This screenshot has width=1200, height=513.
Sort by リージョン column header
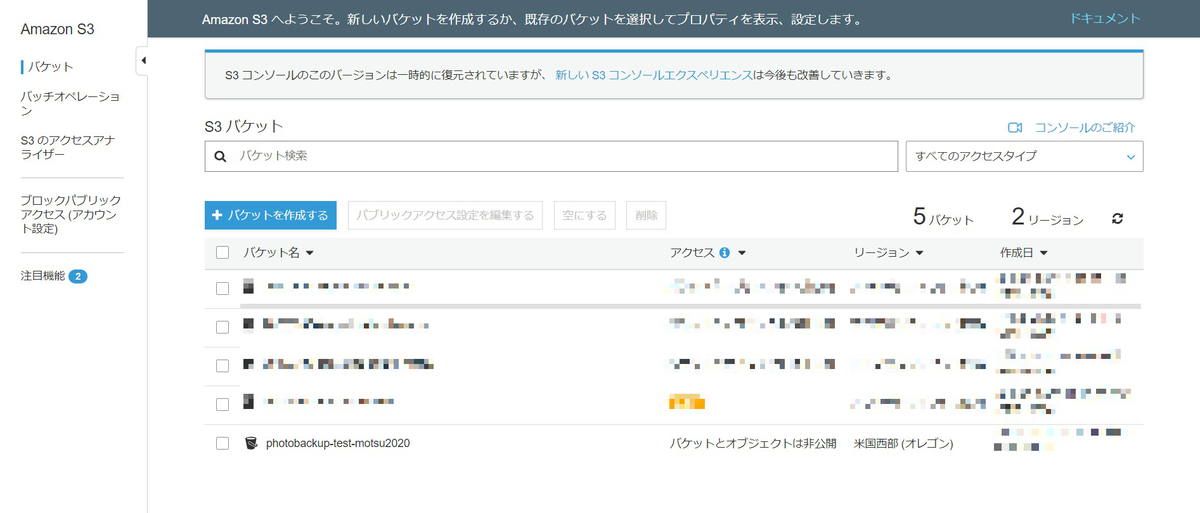click(888, 253)
